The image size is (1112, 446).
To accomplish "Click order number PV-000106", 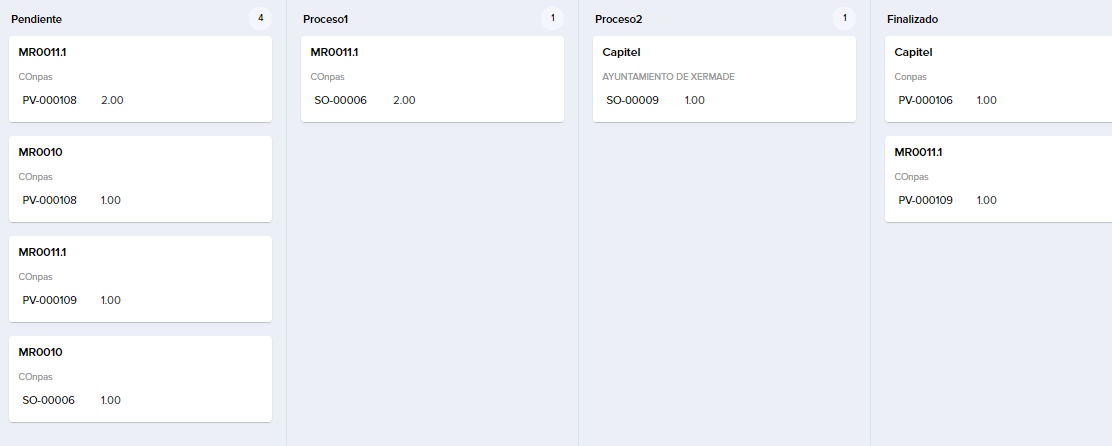I will 925,100.
